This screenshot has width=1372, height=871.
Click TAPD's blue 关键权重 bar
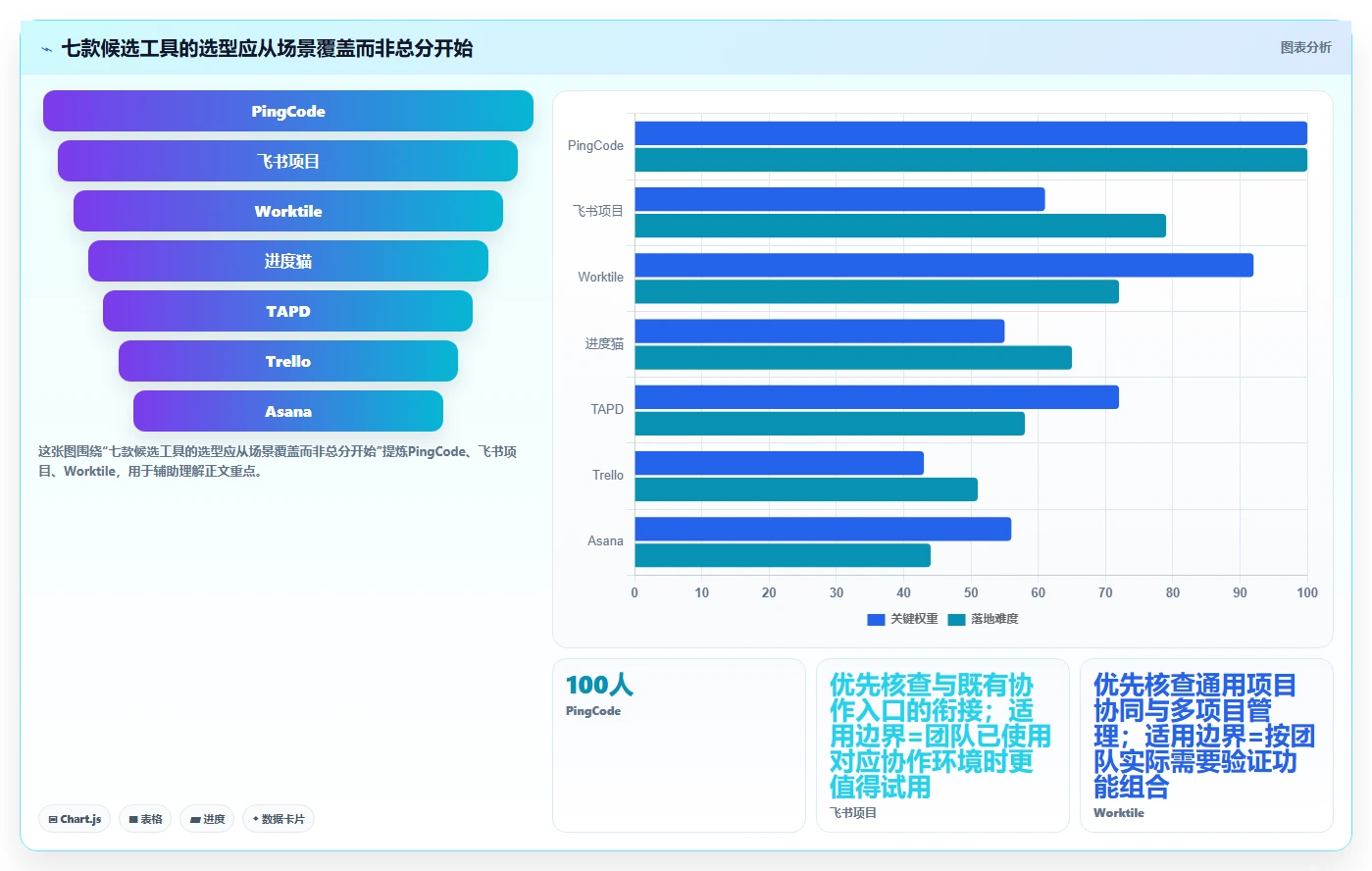click(877, 397)
